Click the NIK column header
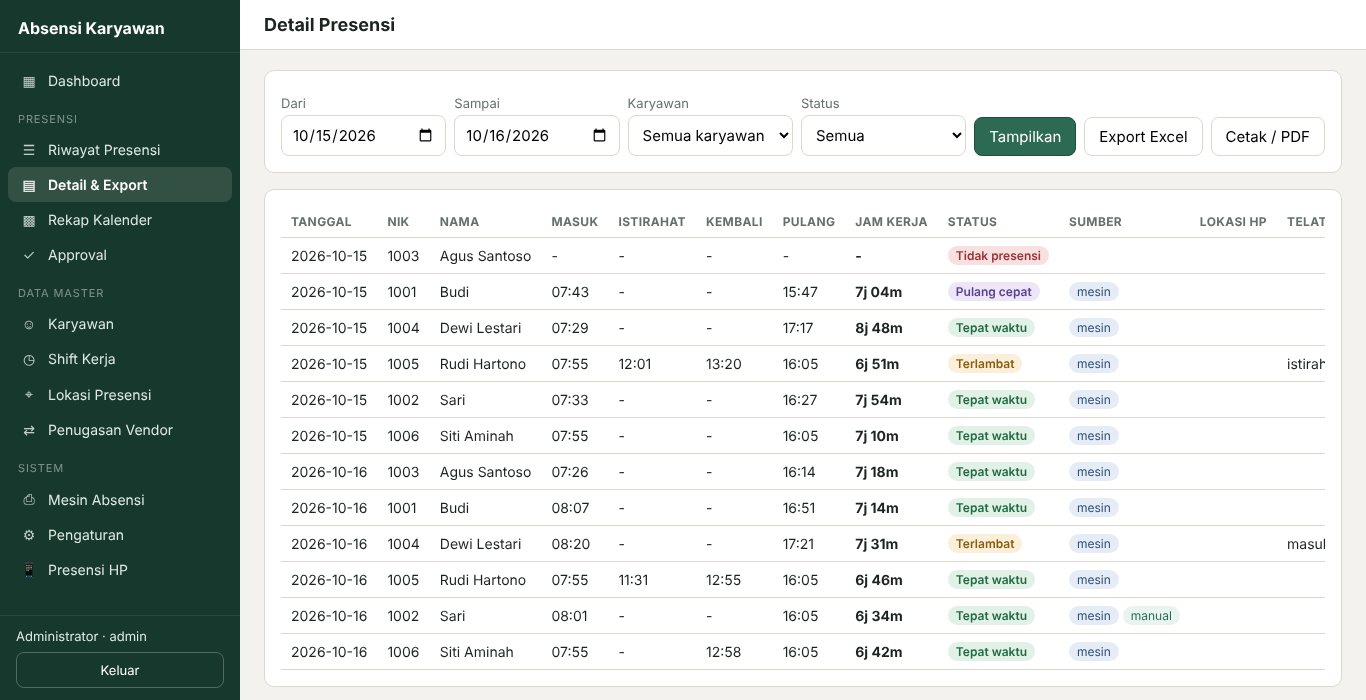Viewport: 1366px width, 700px height. [398, 222]
